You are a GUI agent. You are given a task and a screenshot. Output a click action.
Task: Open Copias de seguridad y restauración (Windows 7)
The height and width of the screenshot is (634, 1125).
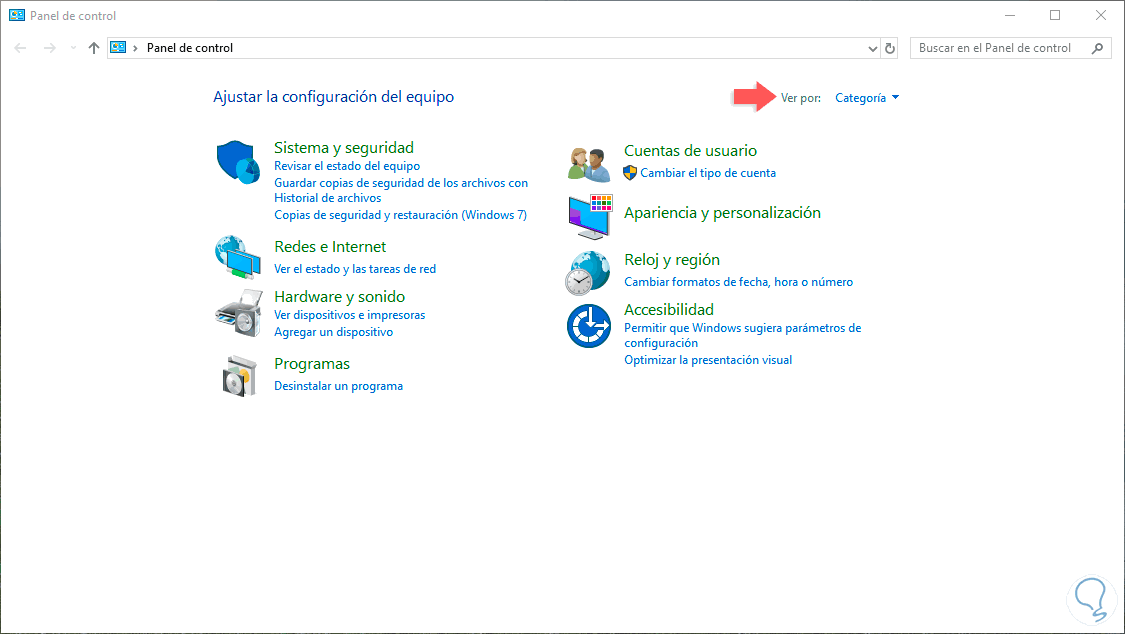pos(400,214)
